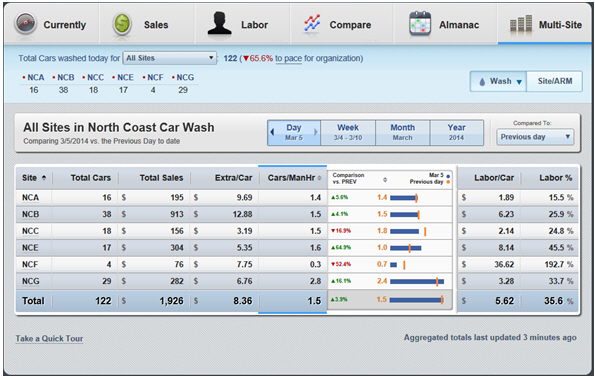Open the Currently tab
Image resolution: width=595 pixels, height=378 pixels.
coord(51,24)
